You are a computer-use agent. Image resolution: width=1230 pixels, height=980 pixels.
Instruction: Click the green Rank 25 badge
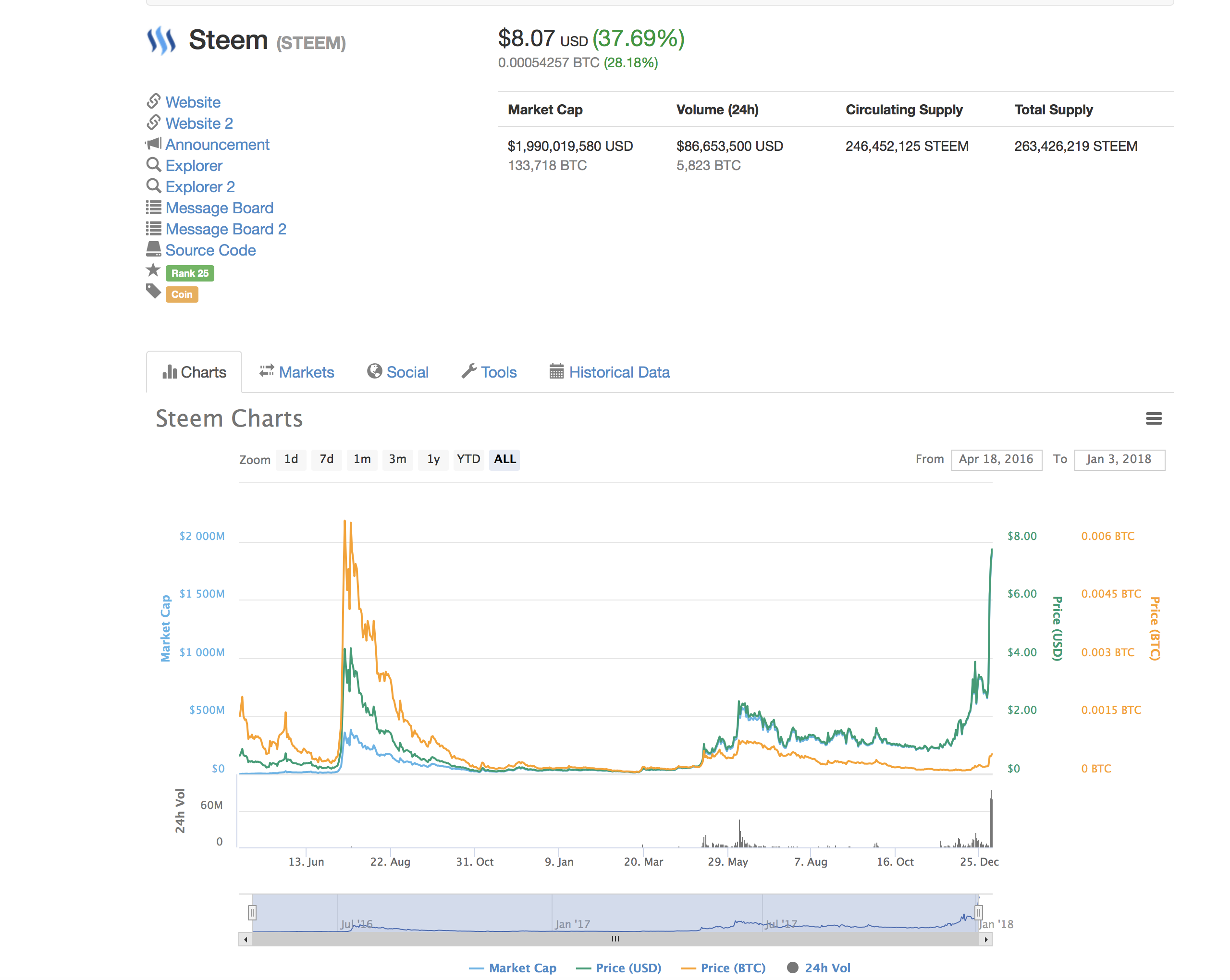[190, 273]
